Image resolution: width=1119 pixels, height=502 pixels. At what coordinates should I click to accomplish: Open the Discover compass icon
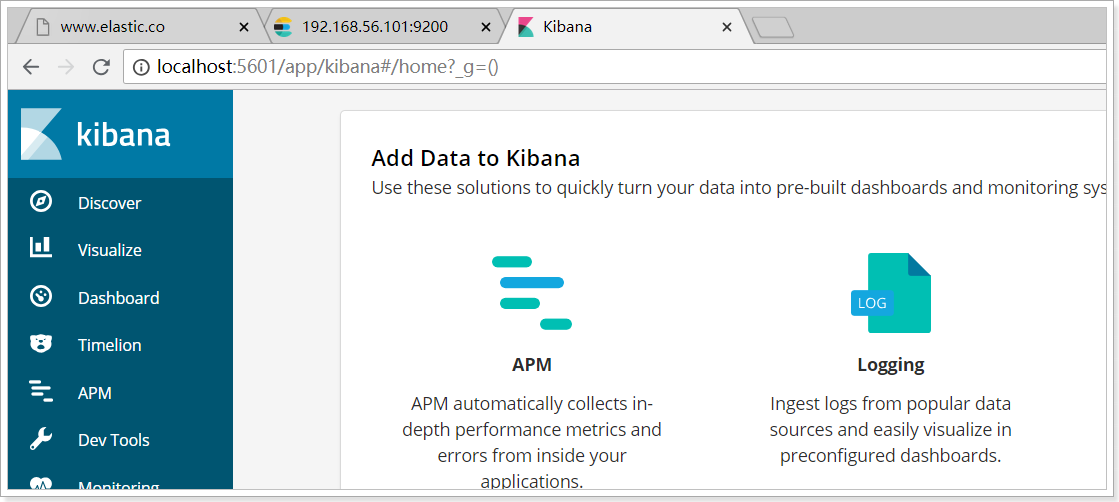click(x=41, y=202)
